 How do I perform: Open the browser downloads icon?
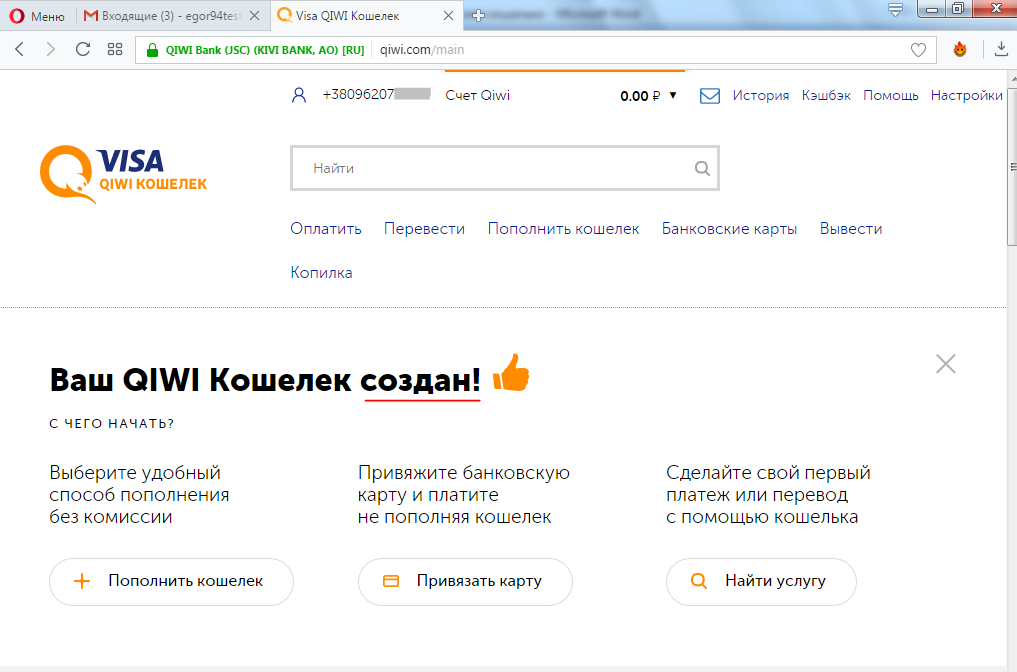click(x=1001, y=49)
